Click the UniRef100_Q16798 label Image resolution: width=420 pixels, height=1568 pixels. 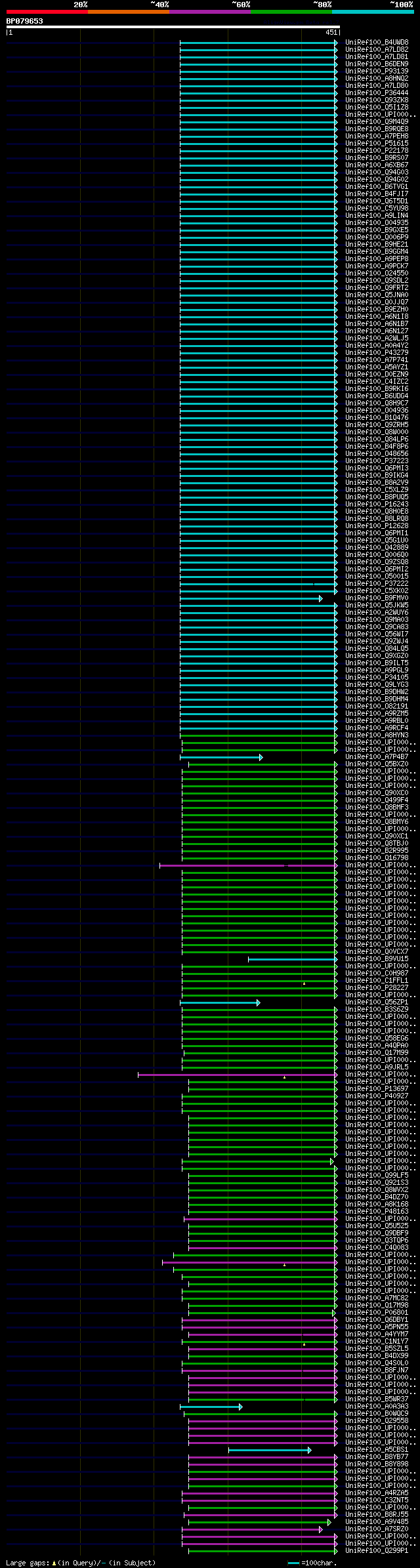tap(377, 858)
